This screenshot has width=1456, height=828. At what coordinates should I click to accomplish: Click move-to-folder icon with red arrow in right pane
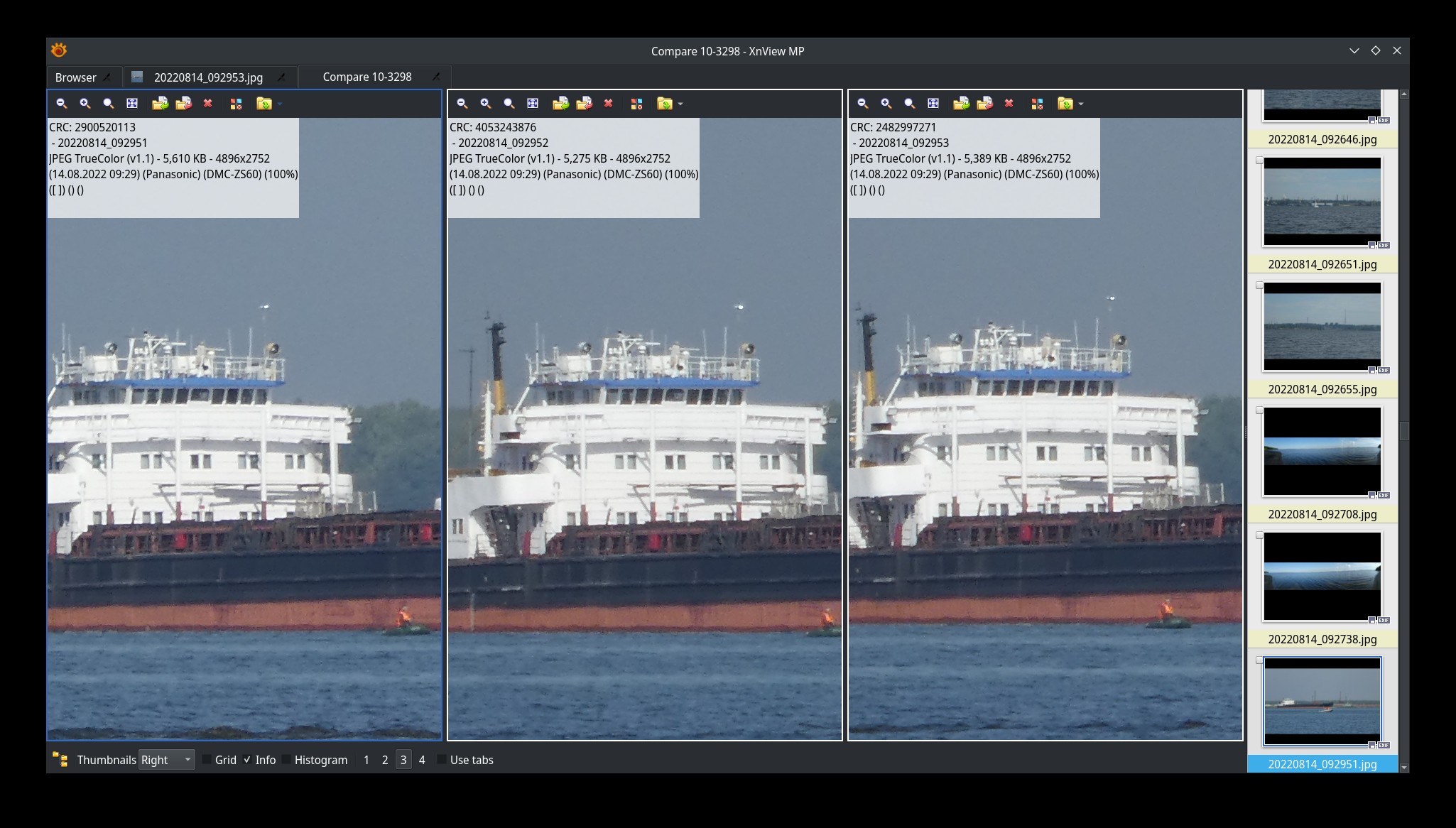984,104
